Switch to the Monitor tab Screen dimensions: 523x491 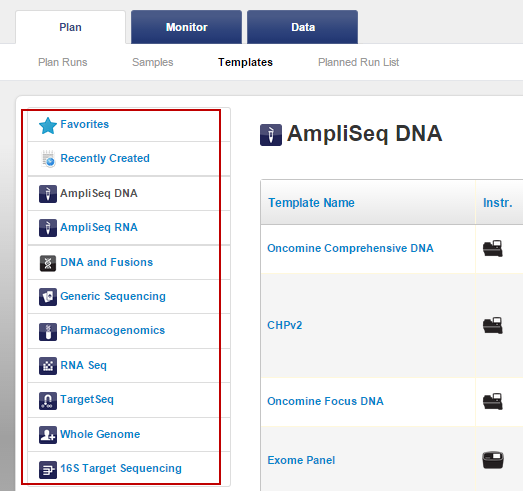[186, 27]
